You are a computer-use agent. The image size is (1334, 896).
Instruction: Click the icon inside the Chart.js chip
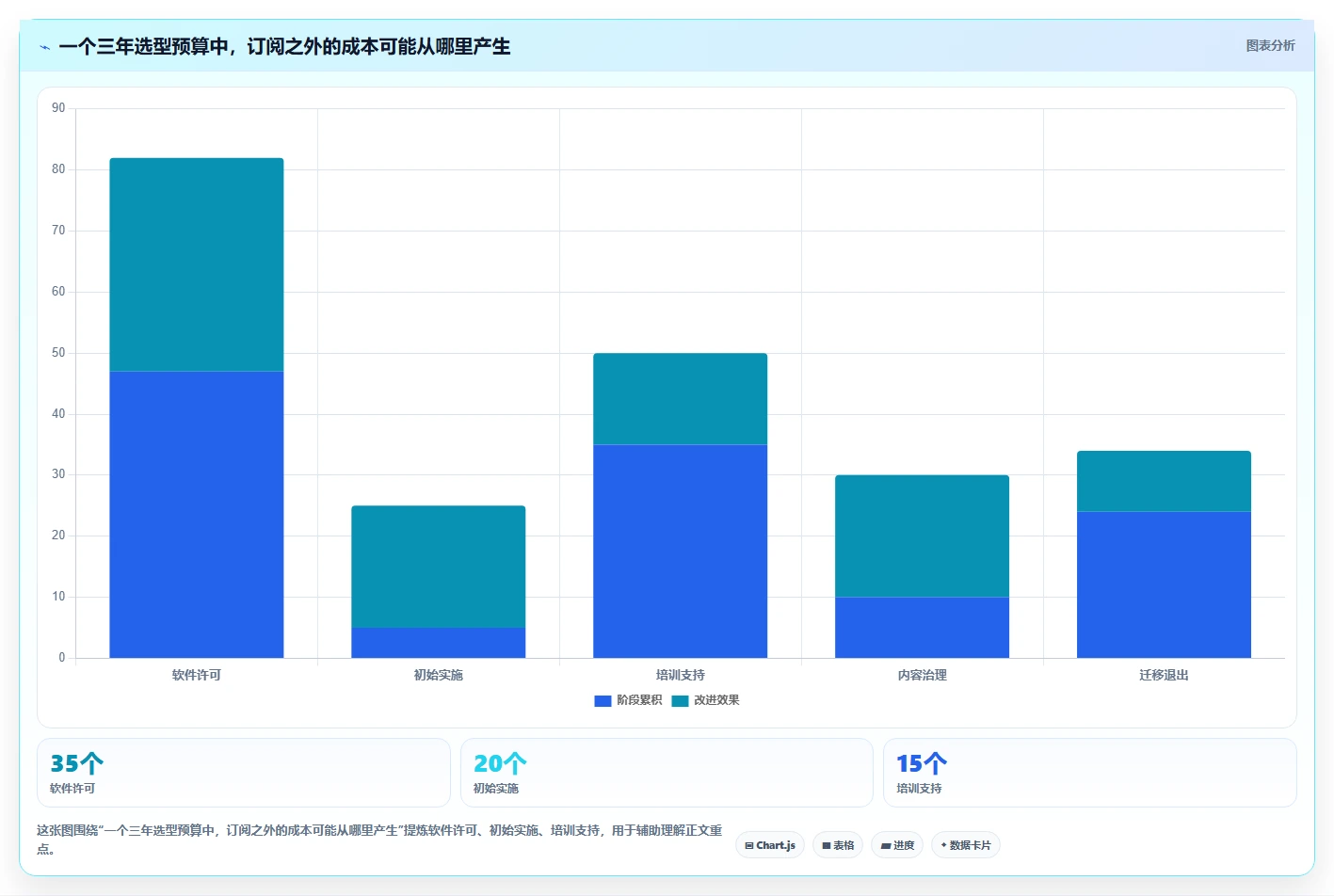coord(749,846)
